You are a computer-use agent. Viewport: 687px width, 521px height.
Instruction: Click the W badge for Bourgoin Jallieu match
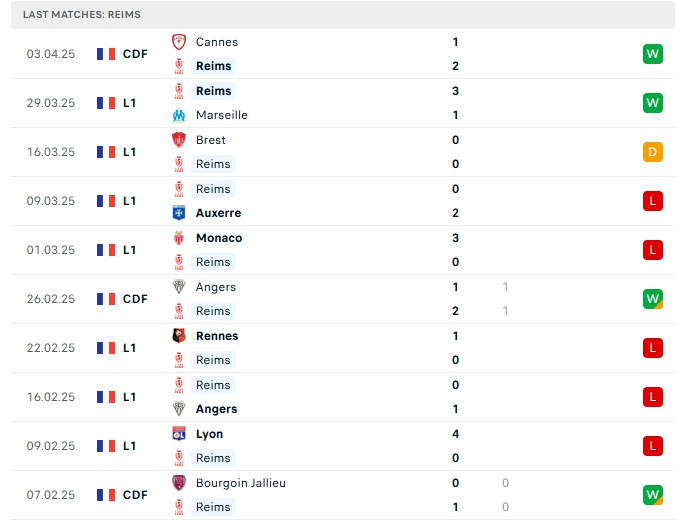(x=653, y=495)
